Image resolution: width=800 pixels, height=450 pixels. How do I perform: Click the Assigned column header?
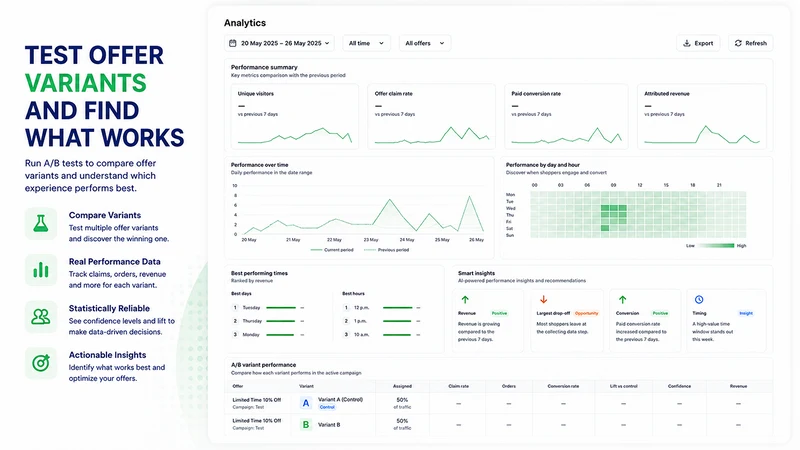(x=402, y=386)
